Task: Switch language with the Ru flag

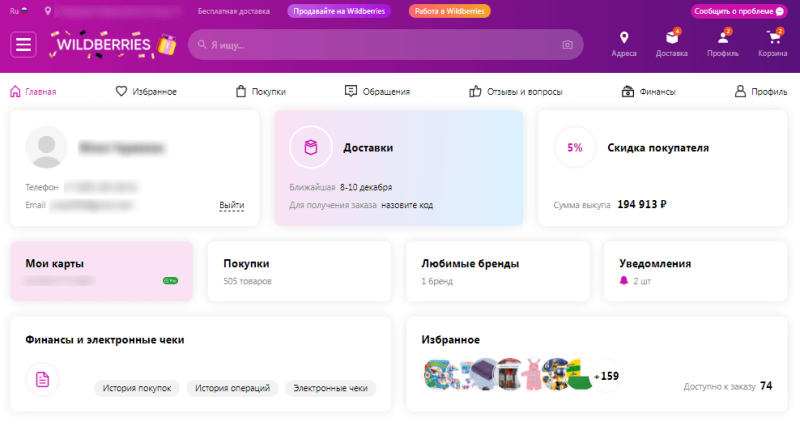Action: [19, 11]
